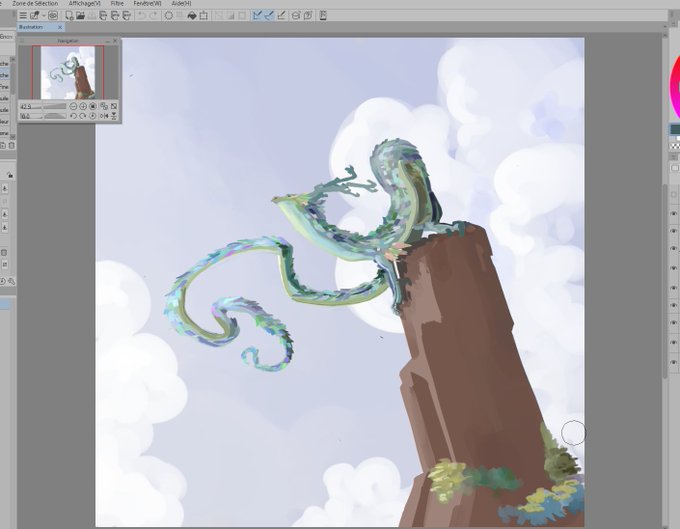Click the Navigator rotation angle slider
The height and width of the screenshot is (529, 680).
click(55, 116)
